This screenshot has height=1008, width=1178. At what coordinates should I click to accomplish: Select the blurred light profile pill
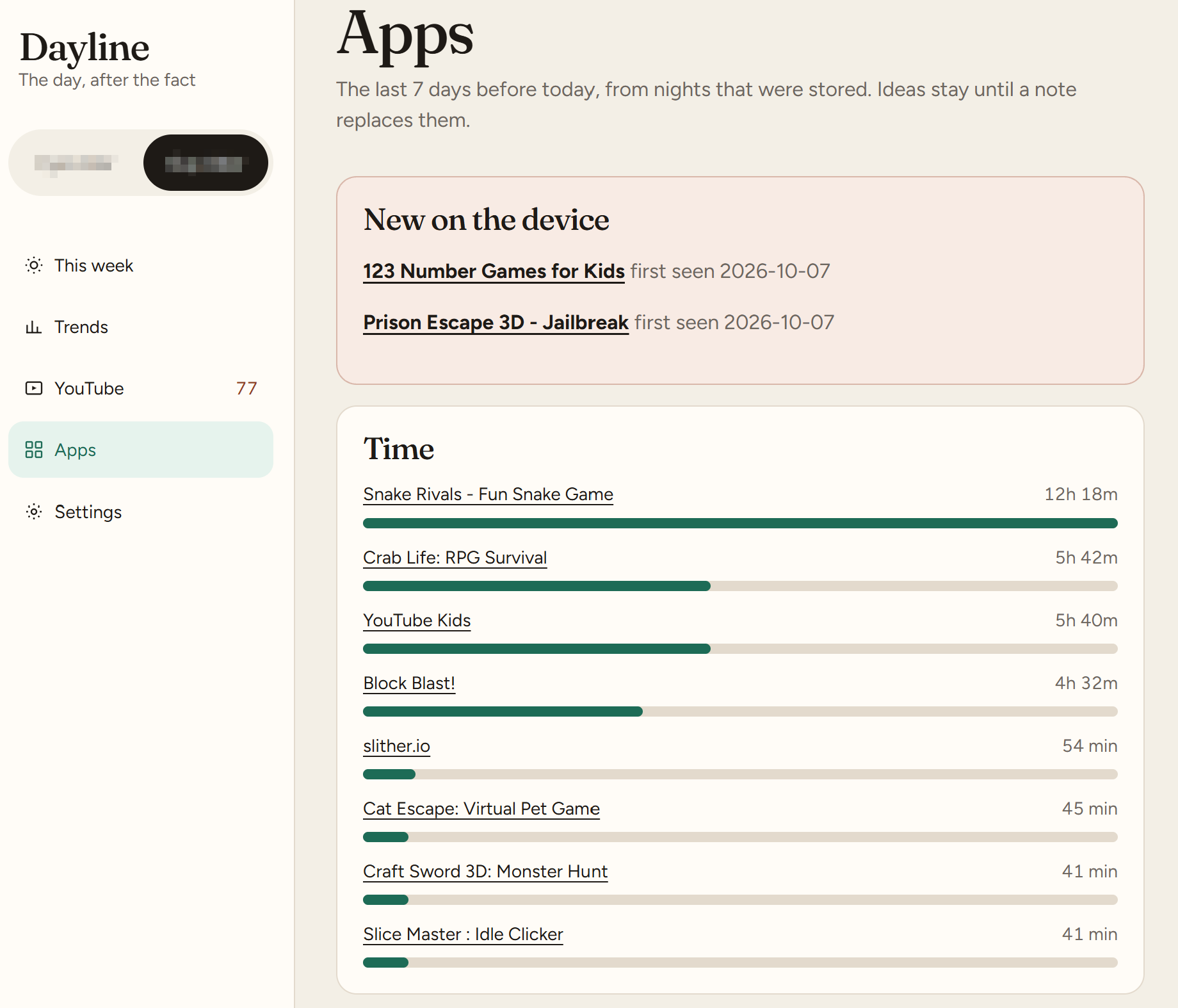click(76, 163)
